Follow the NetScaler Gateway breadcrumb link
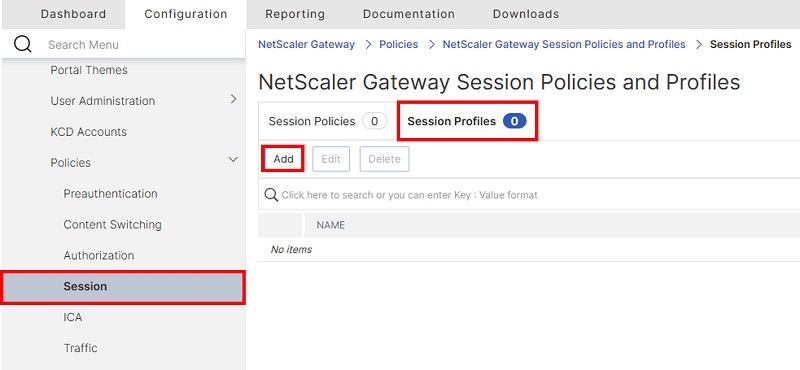This screenshot has height=370, width=800. click(x=306, y=44)
